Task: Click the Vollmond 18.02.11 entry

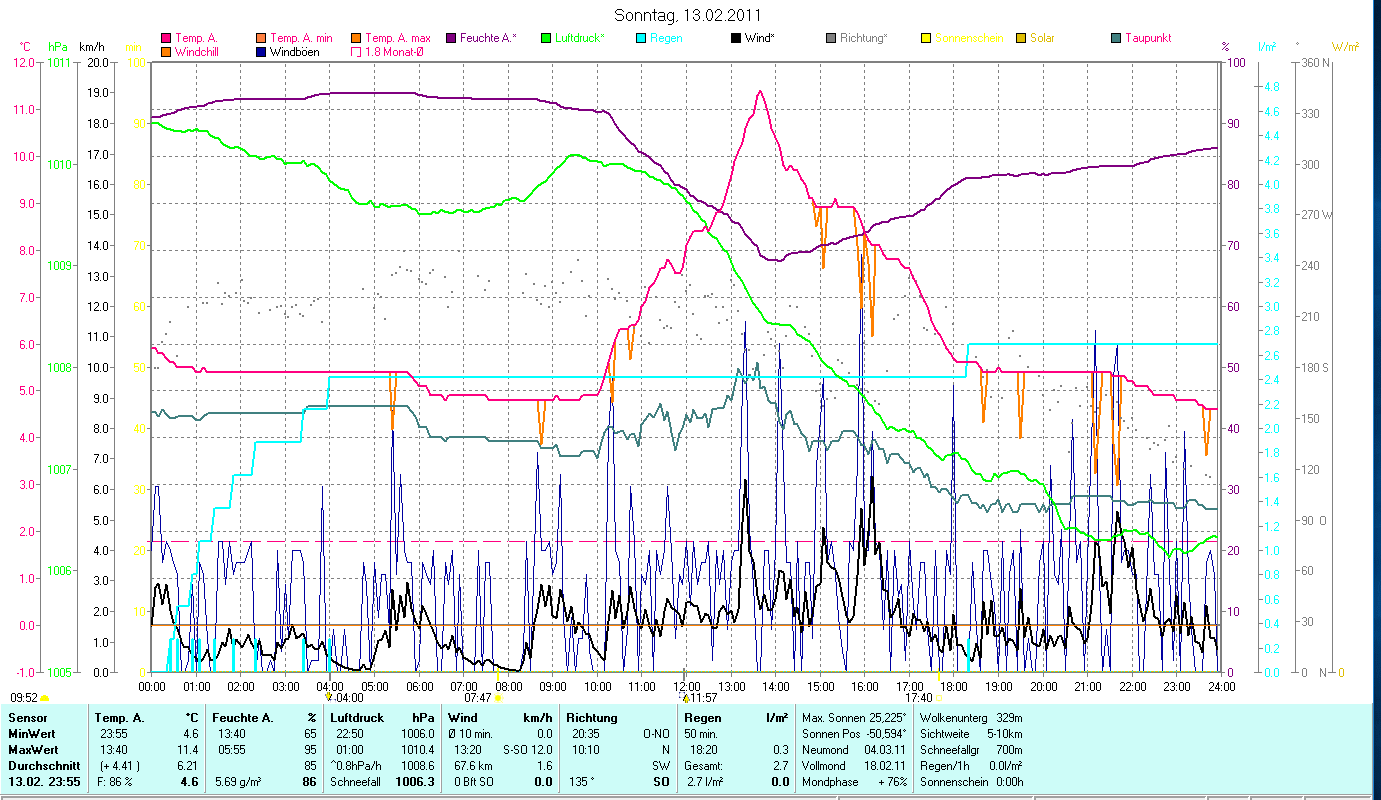Action: click(x=854, y=765)
